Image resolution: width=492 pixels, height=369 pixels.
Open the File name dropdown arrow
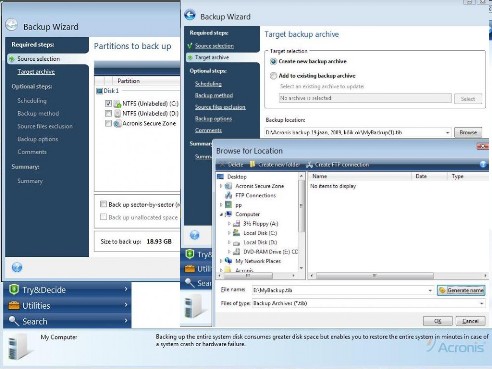click(x=430, y=290)
